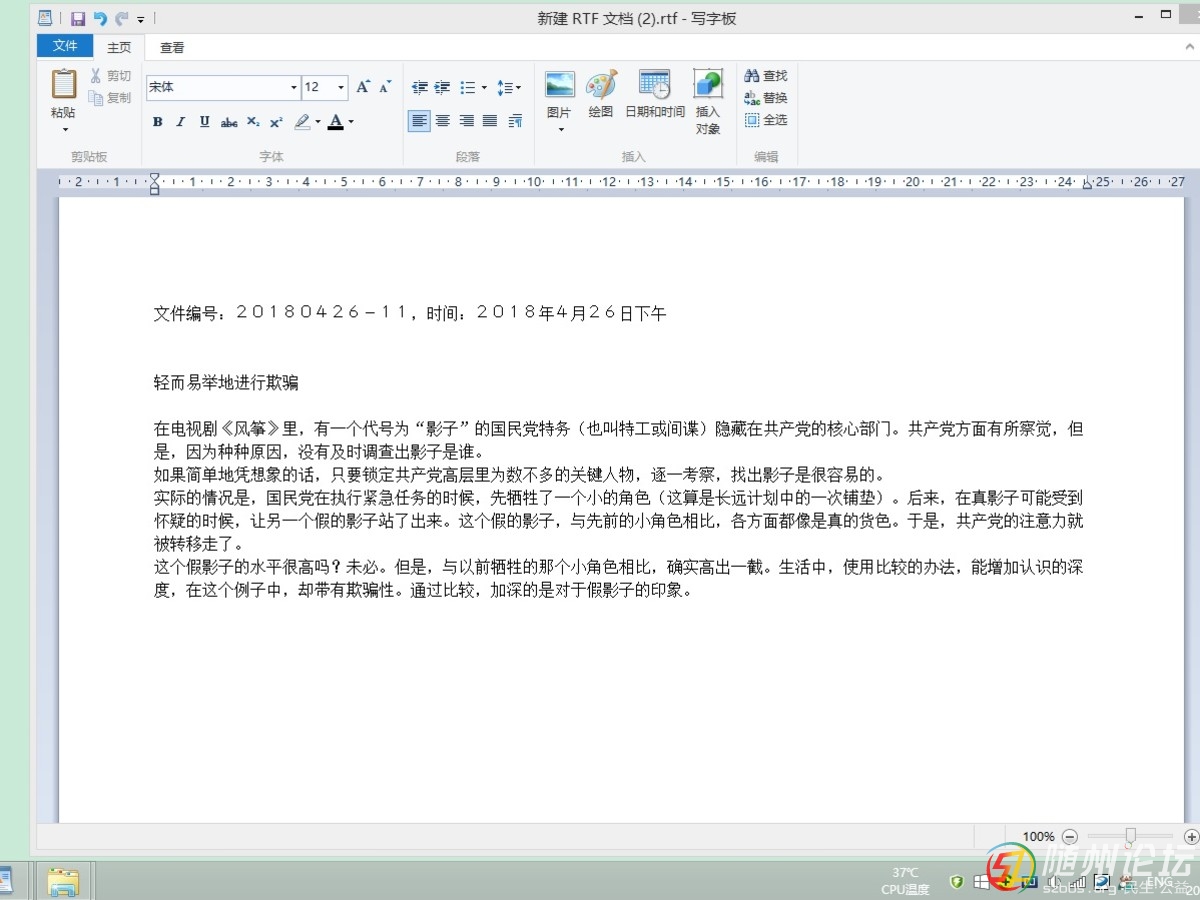Toggle underline formatting
The width and height of the screenshot is (1200, 900).
coord(205,122)
